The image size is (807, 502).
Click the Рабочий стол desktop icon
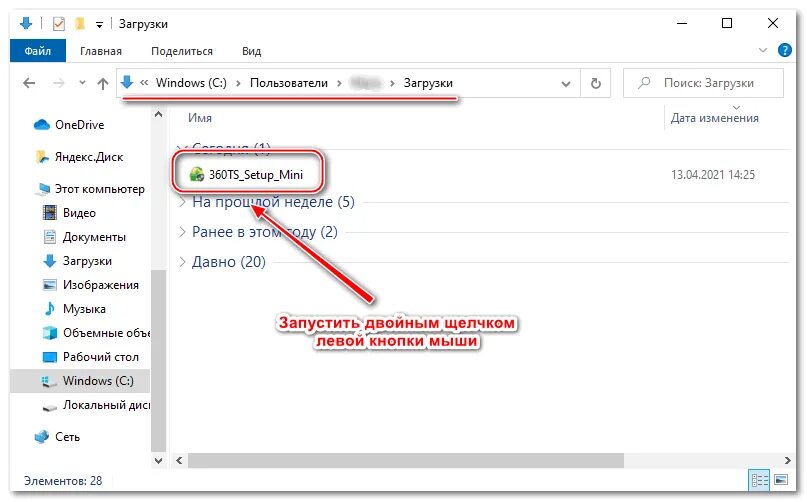tap(49, 357)
